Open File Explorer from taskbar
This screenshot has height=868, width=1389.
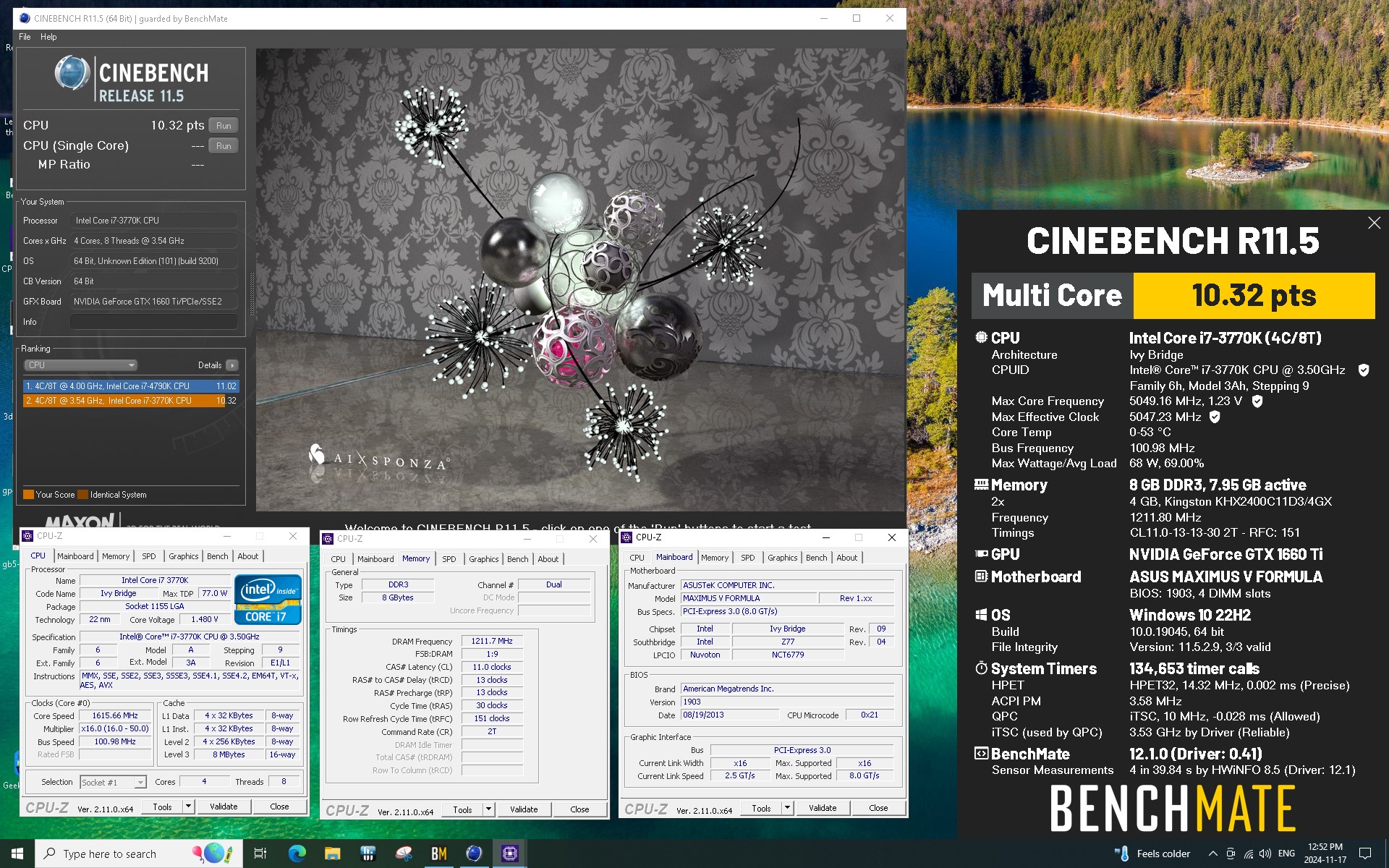(x=332, y=854)
